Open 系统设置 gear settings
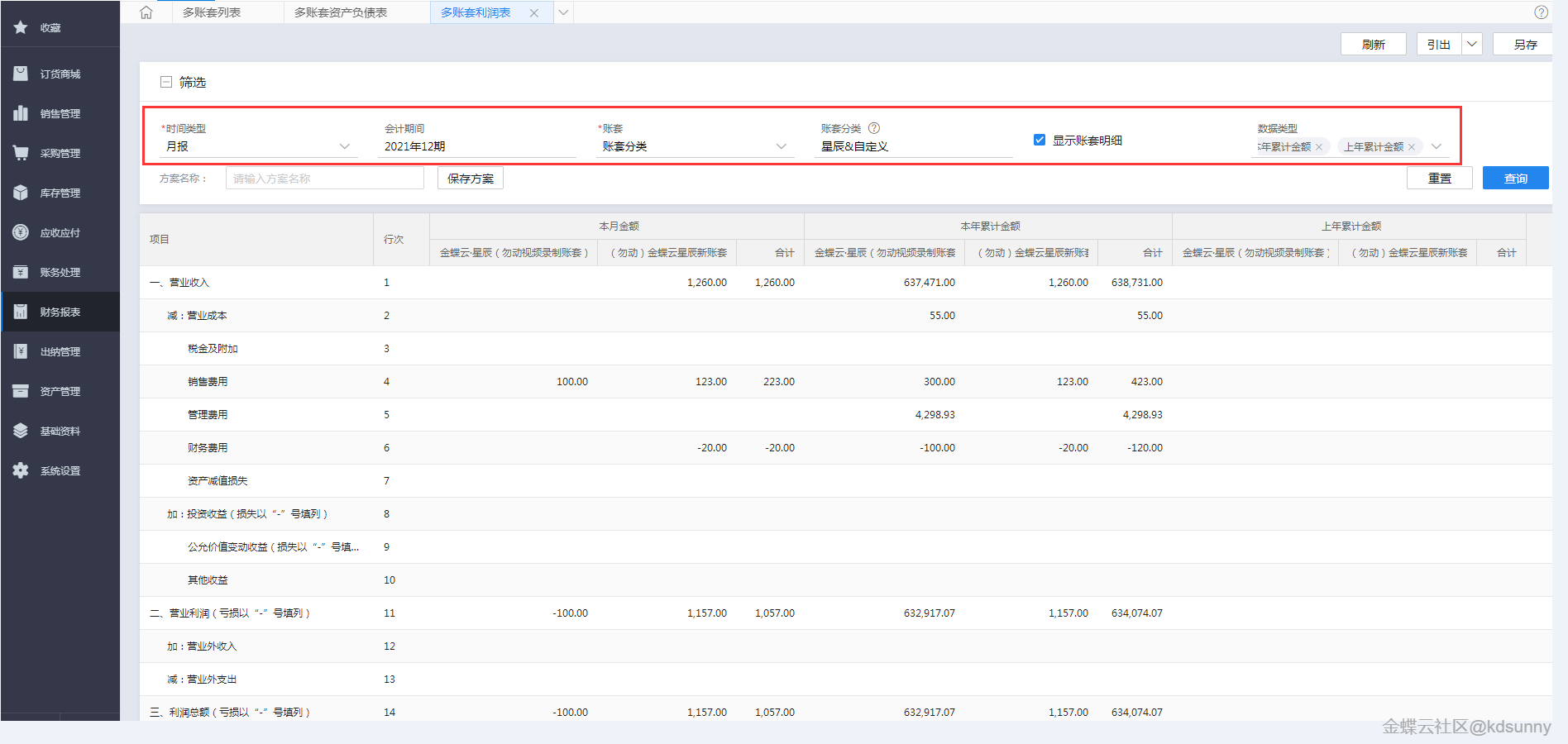The height and width of the screenshot is (744, 1568). (x=60, y=471)
